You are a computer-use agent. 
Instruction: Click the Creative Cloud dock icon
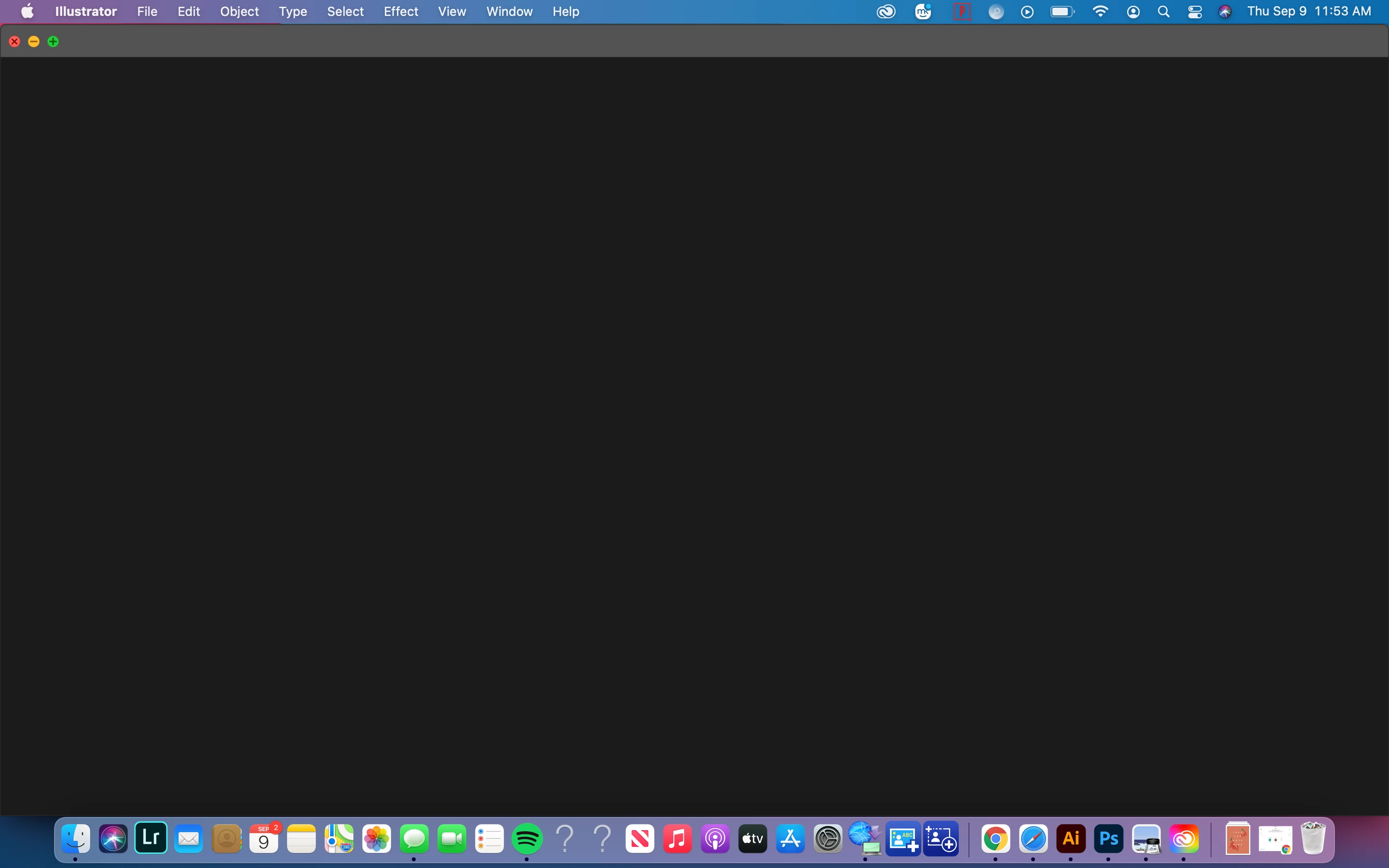click(x=1184, y=839)
